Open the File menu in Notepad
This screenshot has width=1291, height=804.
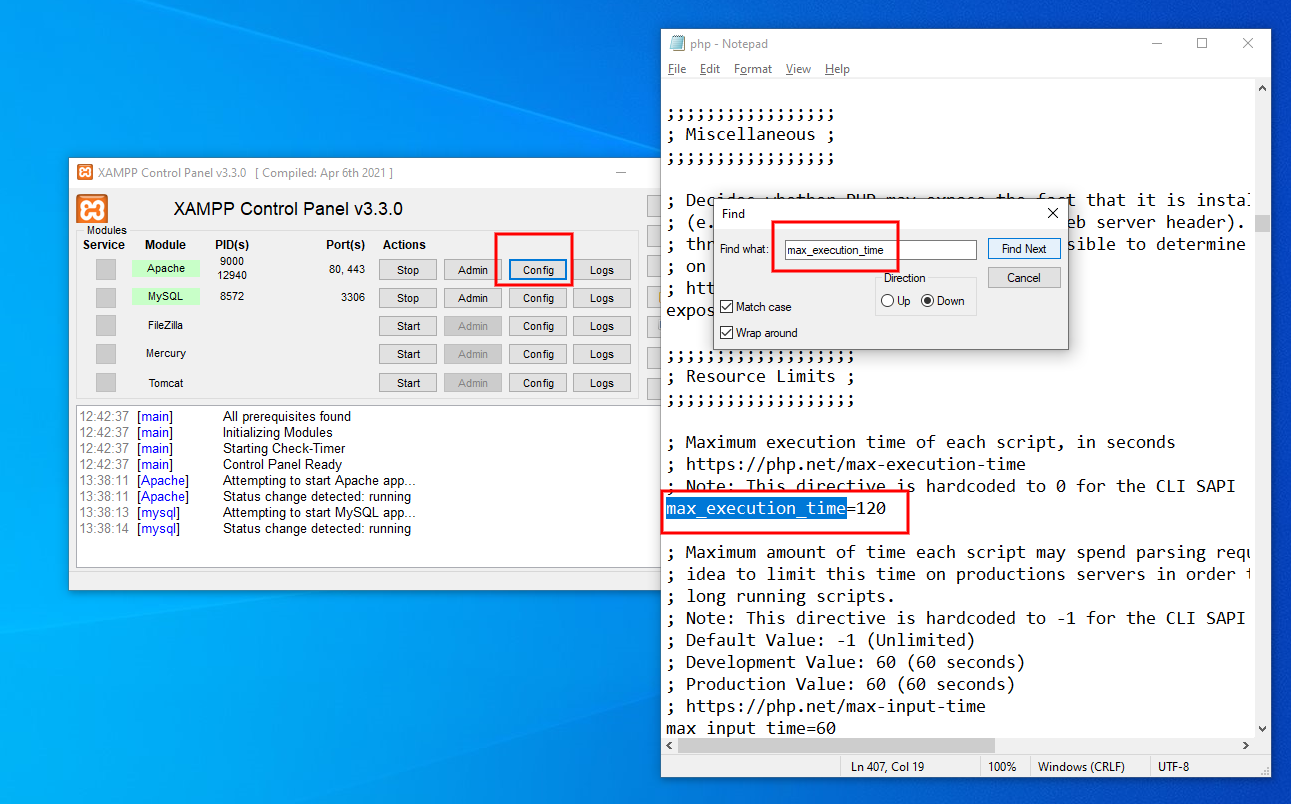point(676,68)
